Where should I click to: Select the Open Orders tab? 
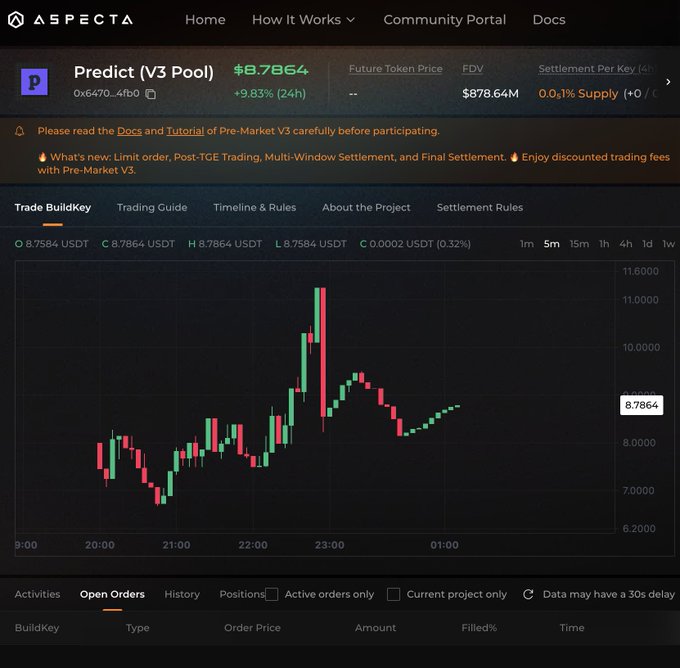pyautogui.click(x=112, y=594)
